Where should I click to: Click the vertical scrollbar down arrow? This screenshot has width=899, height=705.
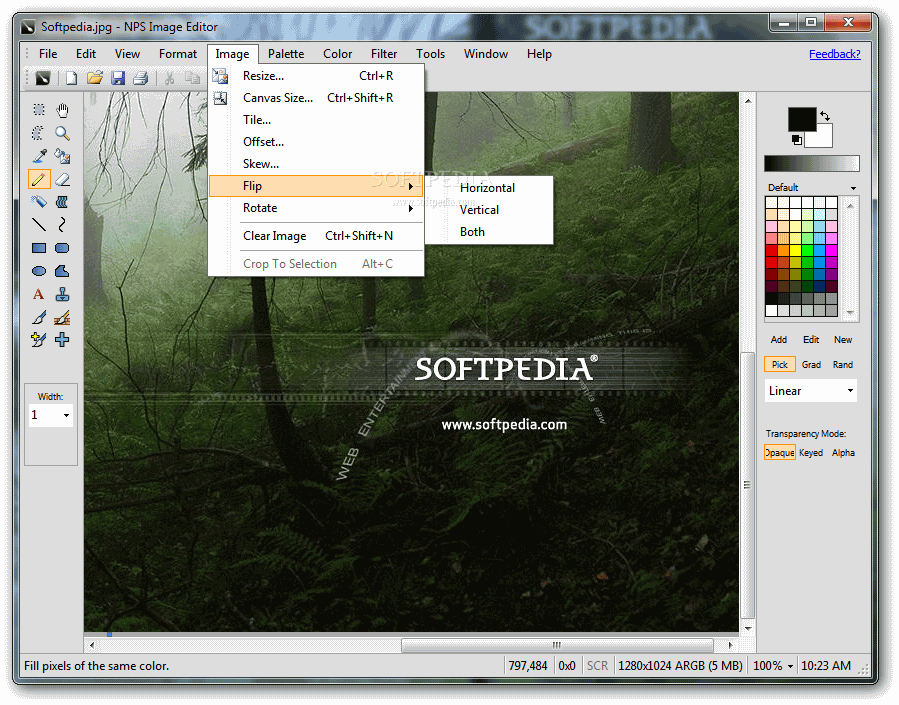point(748,629)
